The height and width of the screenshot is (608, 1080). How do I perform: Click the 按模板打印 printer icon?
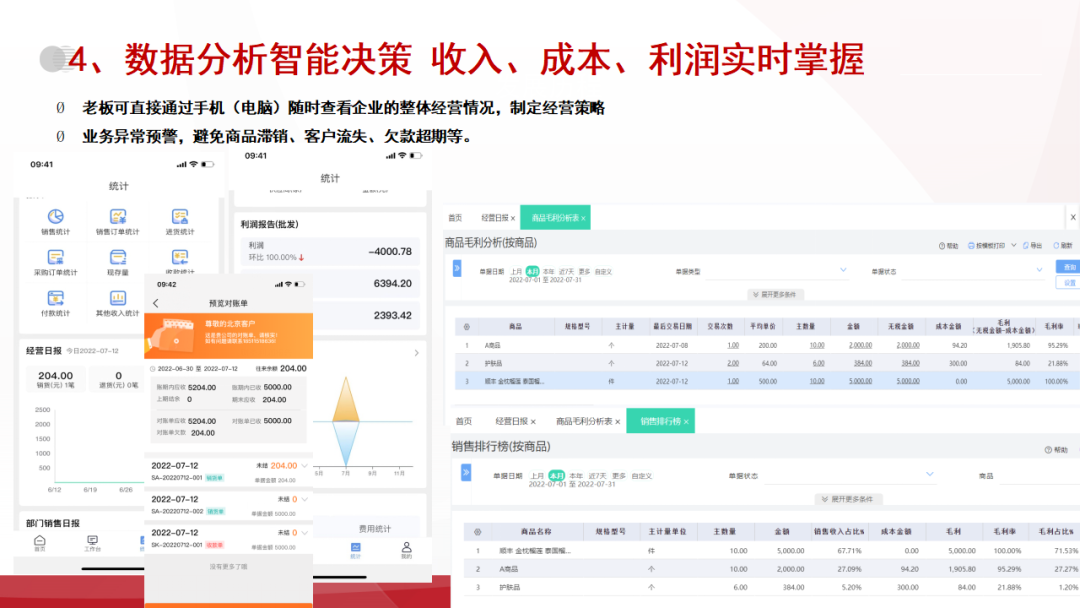971,246
